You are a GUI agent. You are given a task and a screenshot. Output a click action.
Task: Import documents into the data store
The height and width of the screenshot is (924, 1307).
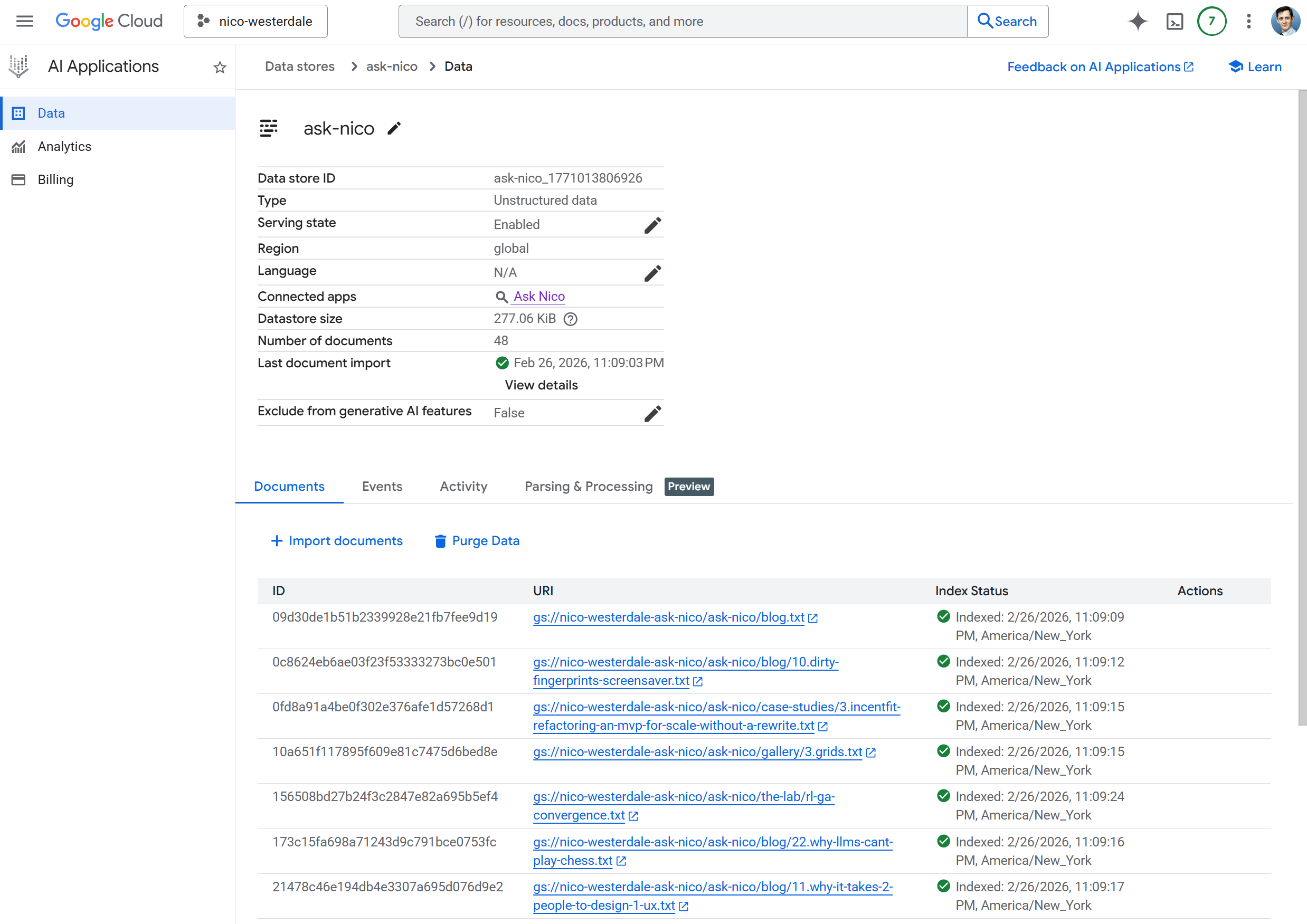click(x=337, y=540)
